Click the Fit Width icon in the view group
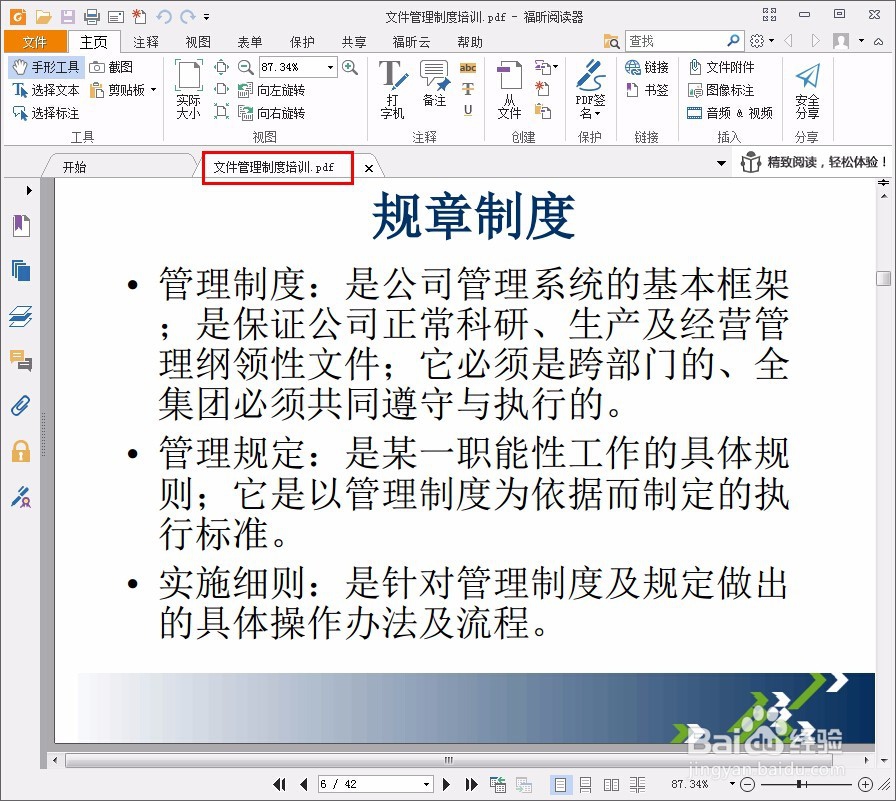The height and width of the screenshot is (801, 896). click(x=221, y=90)
